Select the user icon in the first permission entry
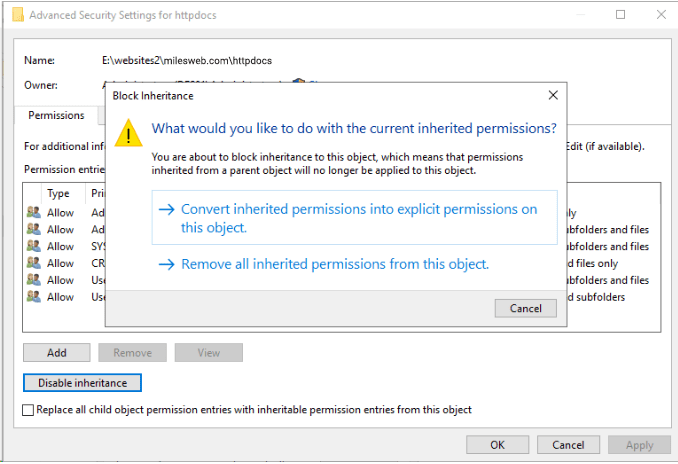The width and height of the screenshot is (678, 464). coord(34,212)
